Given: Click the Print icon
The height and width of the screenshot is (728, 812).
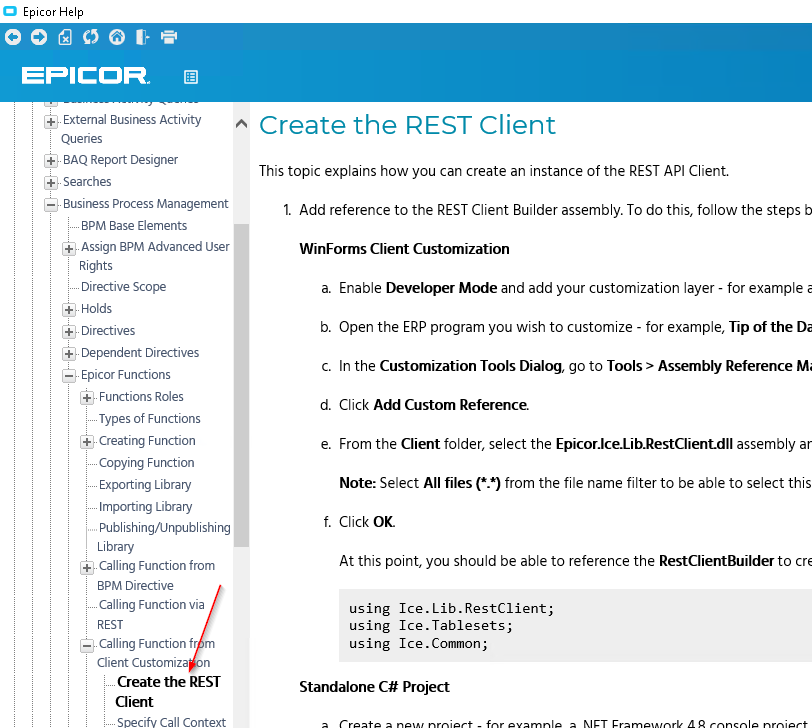Looking at the screenshot, I should [x=169, y=37].
